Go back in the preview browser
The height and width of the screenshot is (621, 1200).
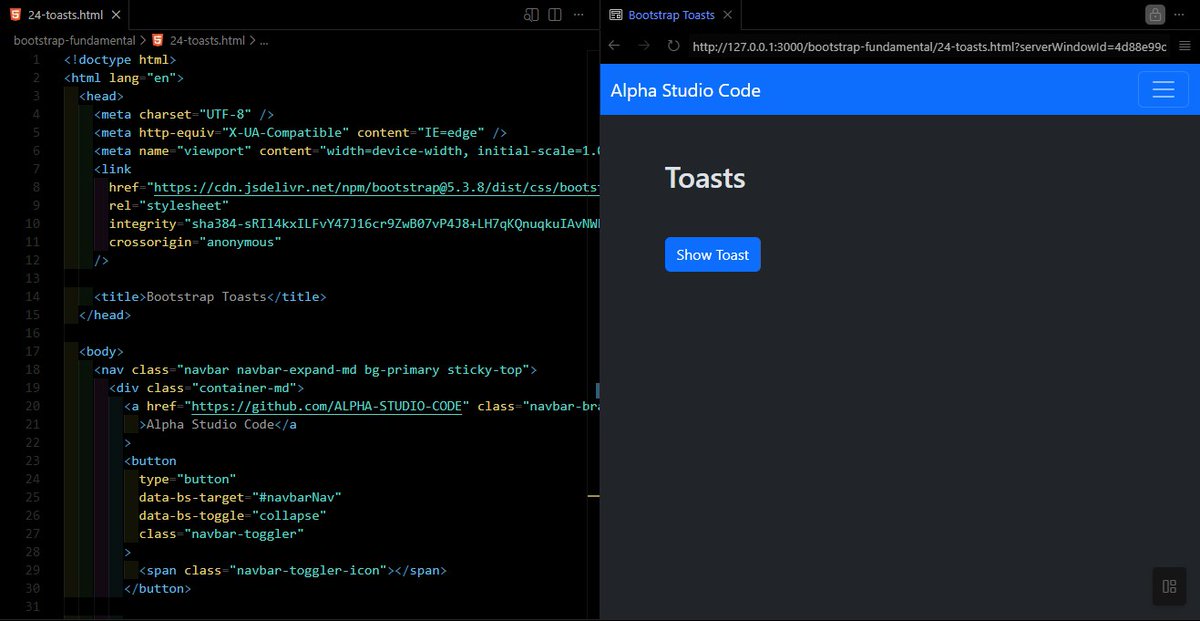click(615, 46)
